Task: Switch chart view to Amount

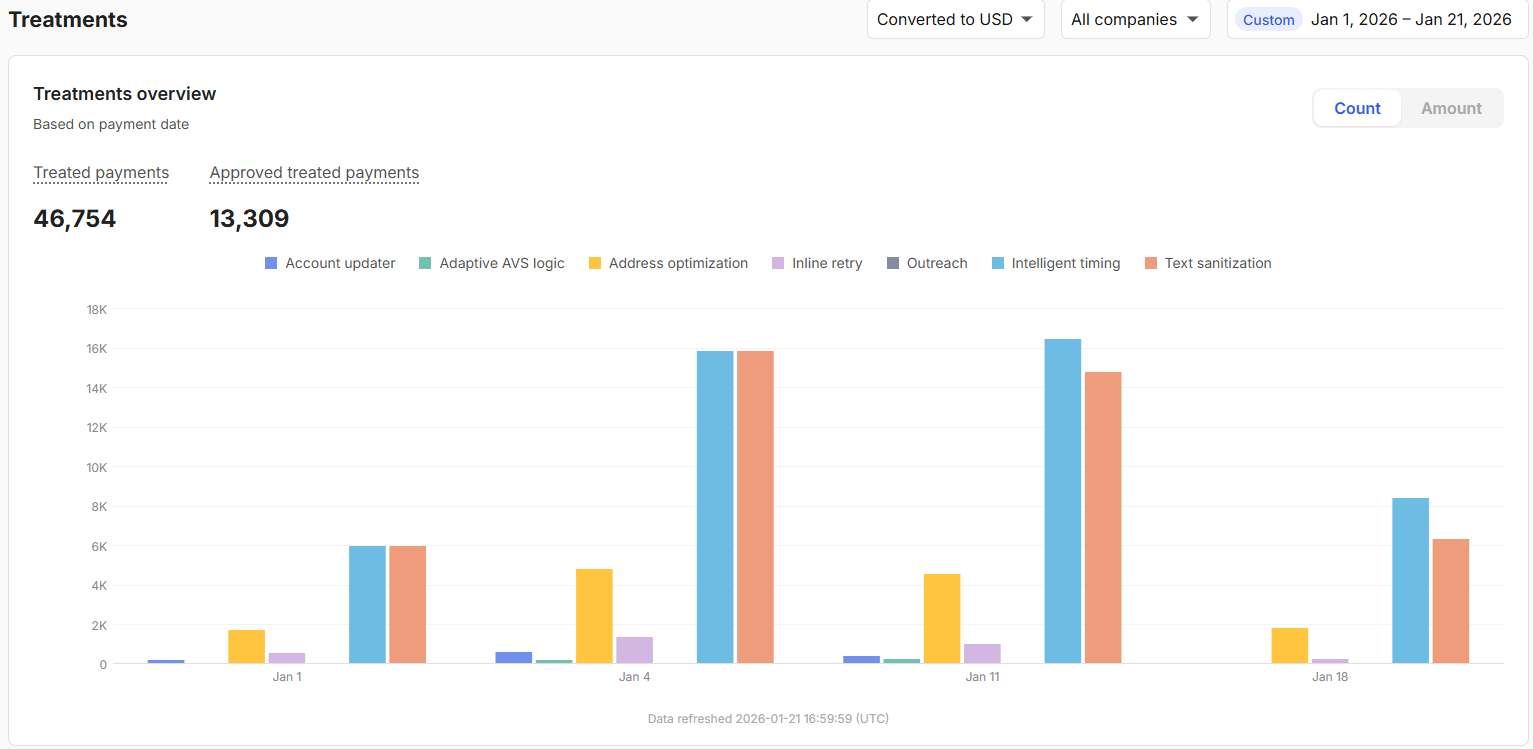Action: (x=1451, y=108)
